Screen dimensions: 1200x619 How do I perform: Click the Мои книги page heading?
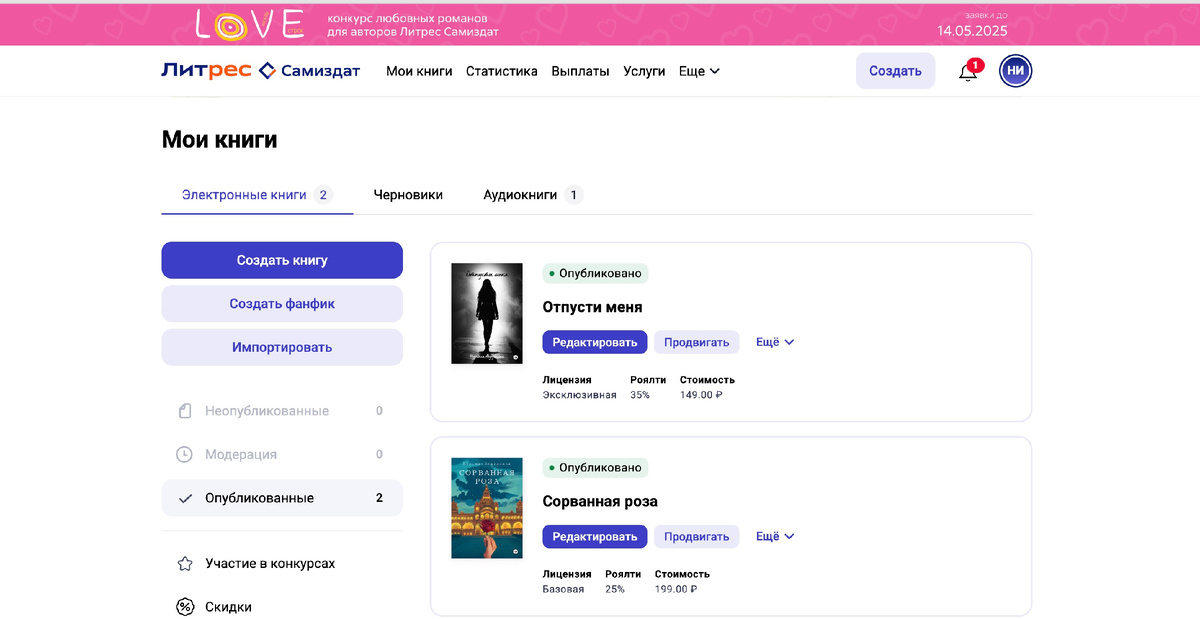pos(219,140)
